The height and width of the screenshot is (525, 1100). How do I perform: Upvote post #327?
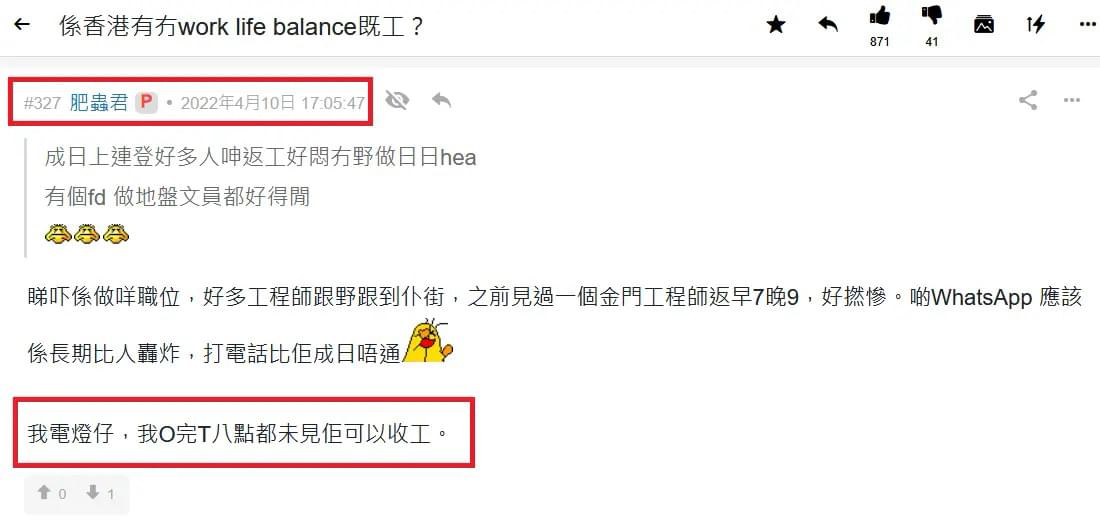(51, 494)
